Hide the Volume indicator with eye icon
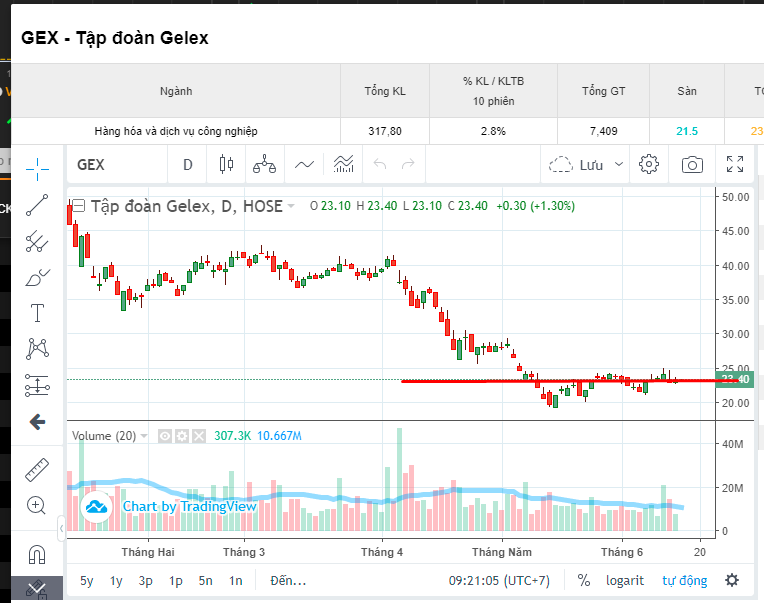 click(x=165, y=436)
